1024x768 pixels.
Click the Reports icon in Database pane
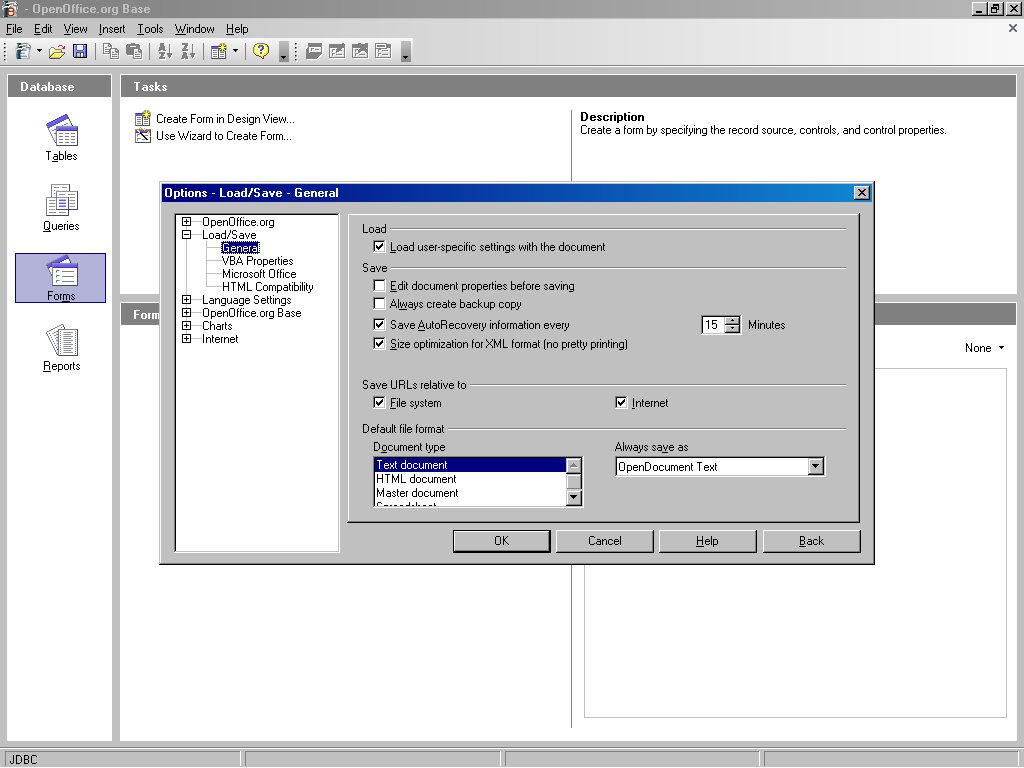pos(61,348)
